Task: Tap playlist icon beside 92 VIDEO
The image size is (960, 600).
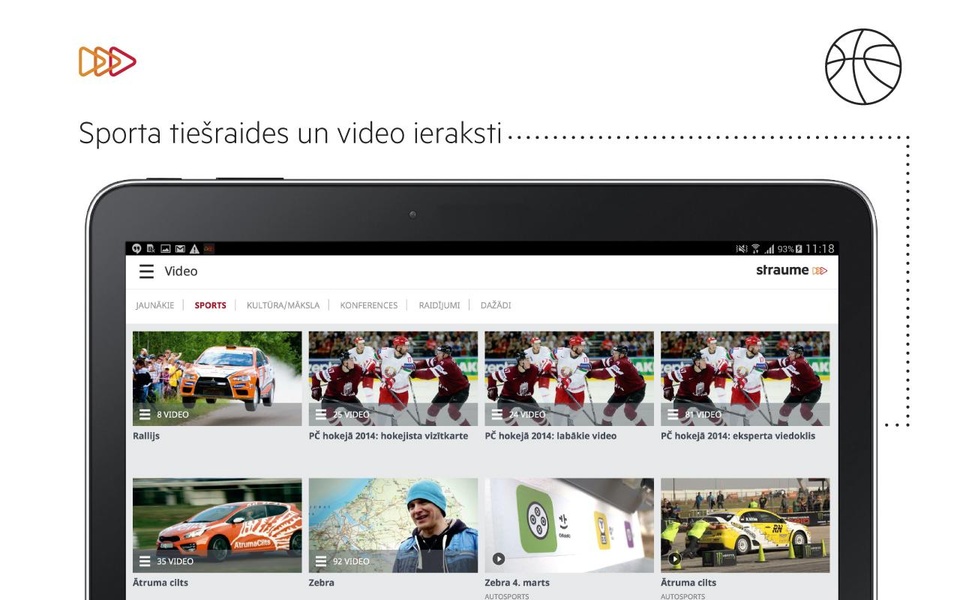Action: (321, 561)
